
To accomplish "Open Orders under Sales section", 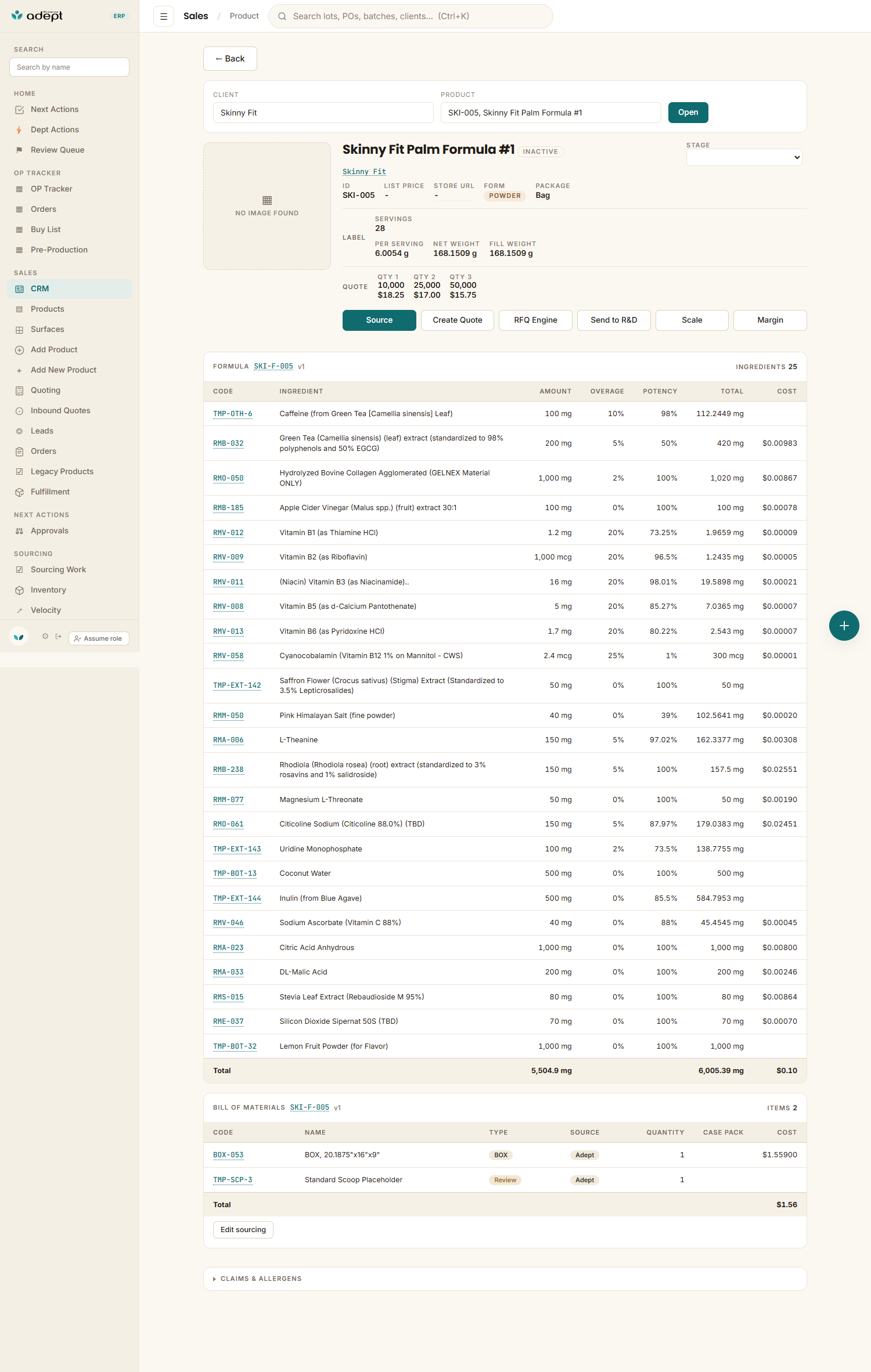I will coord(43,452).
